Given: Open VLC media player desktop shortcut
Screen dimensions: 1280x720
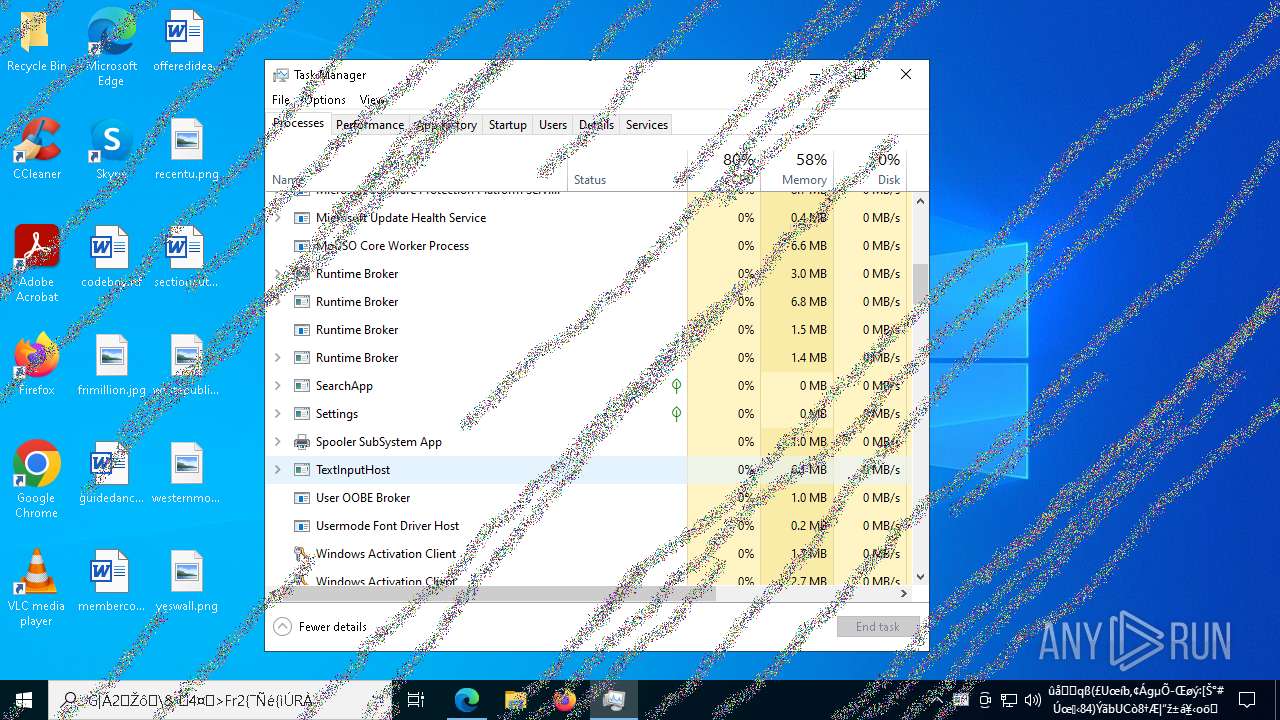Looking at the screenshot, I should (x=37, y=588).
